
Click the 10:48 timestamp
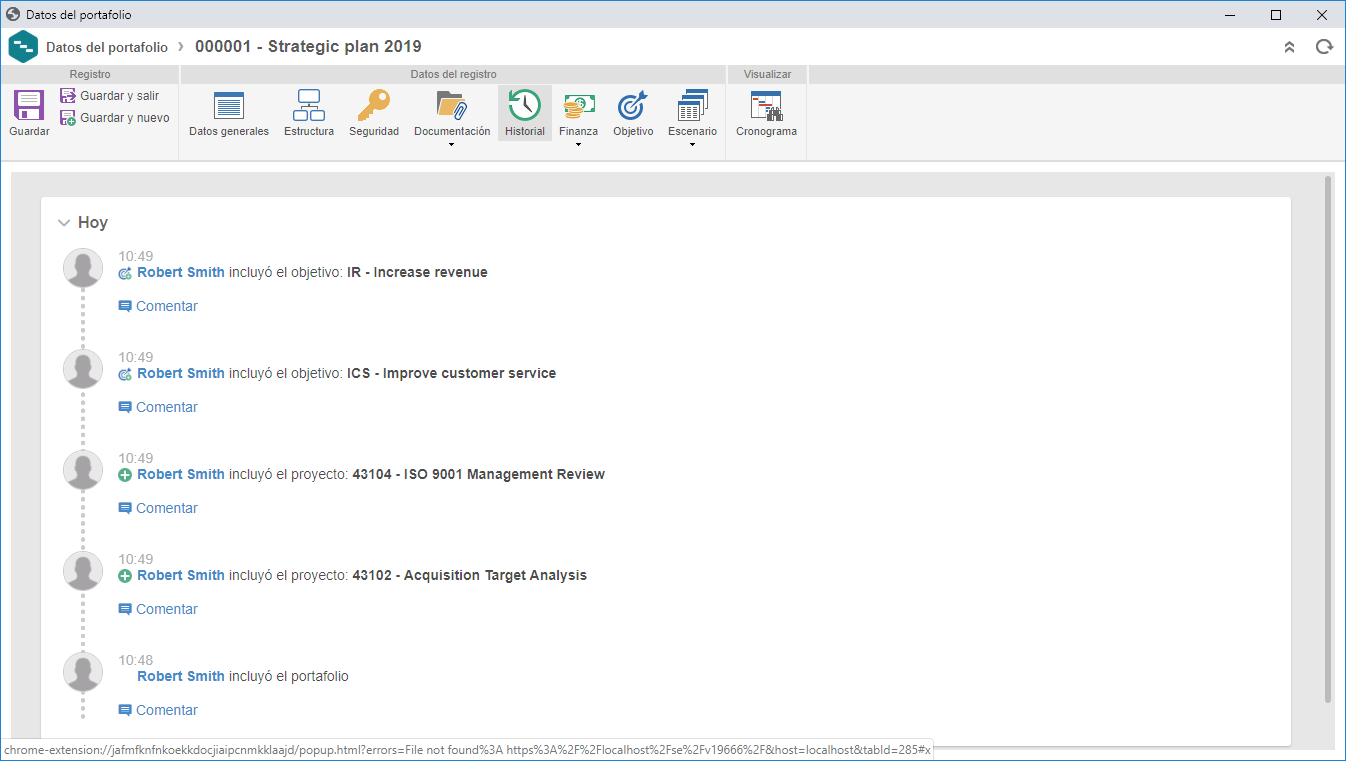click(136, 660)
